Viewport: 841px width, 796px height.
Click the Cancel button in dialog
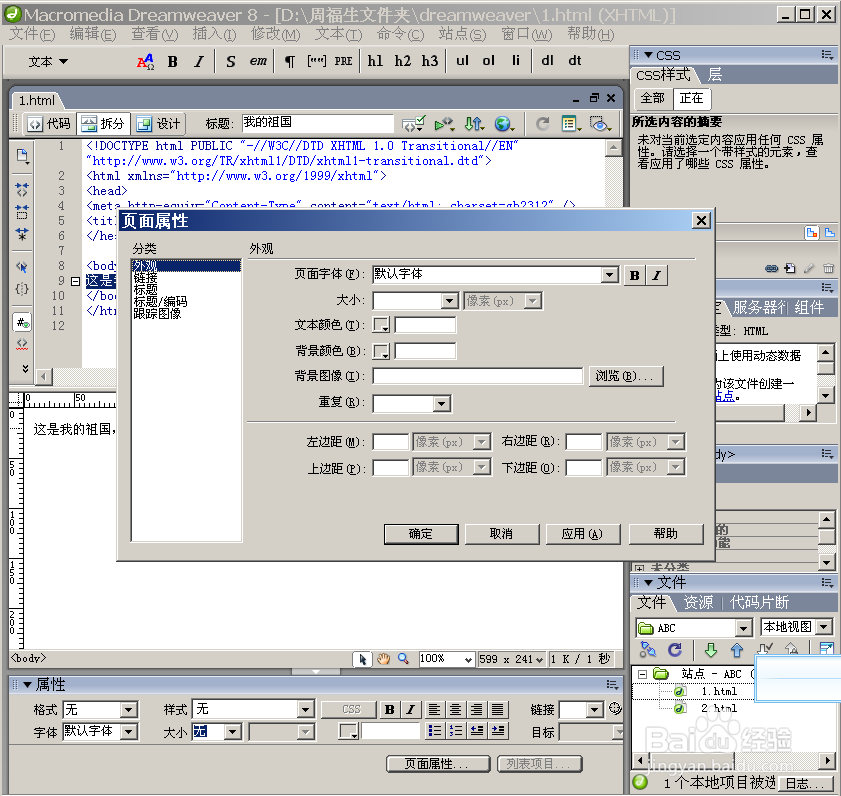tap(501, 534)
